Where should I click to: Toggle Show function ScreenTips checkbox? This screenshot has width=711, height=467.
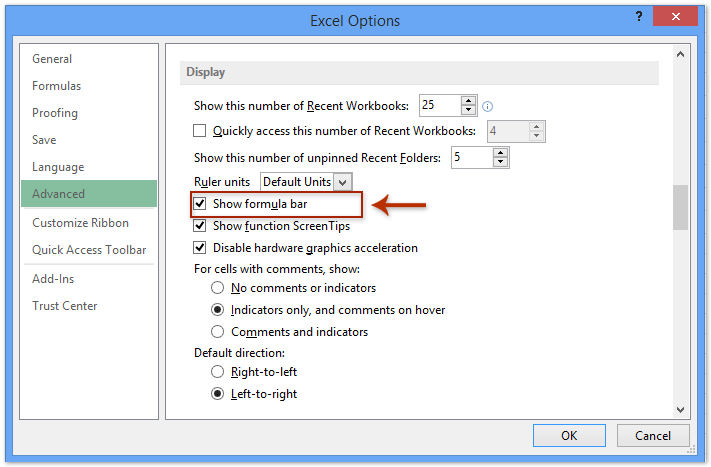click(x=200, y=226)
